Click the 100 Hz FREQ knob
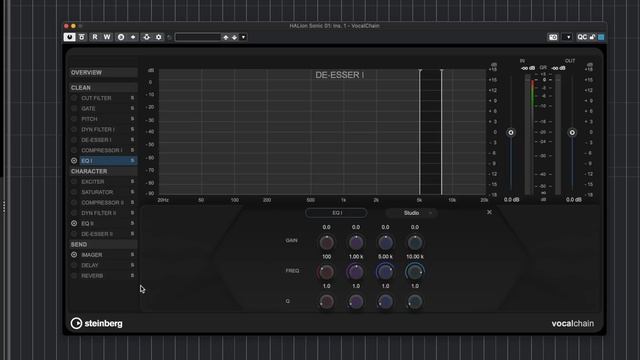Viewport: 640px width, 360px height. pyautogui.click(x=326, y=272)
